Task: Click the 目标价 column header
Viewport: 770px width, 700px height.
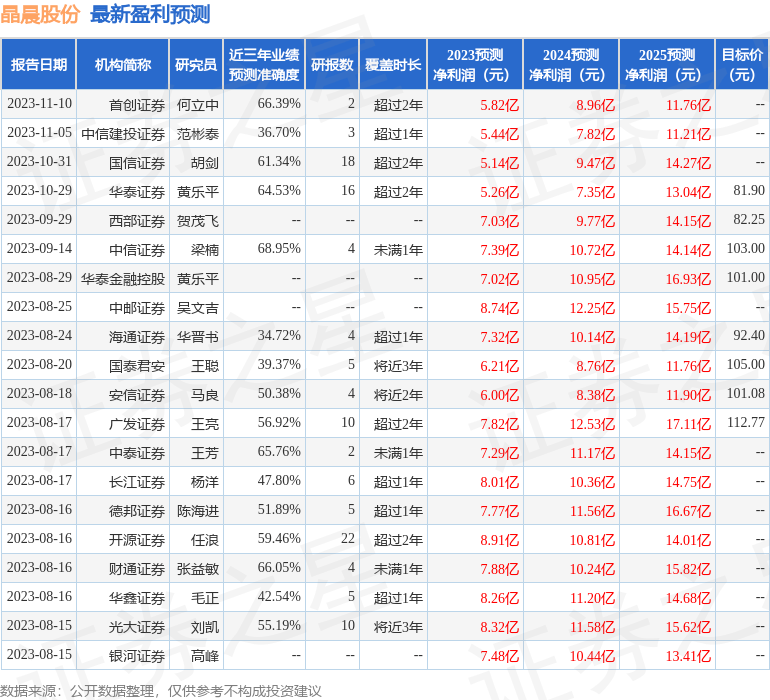Action: 742,64
